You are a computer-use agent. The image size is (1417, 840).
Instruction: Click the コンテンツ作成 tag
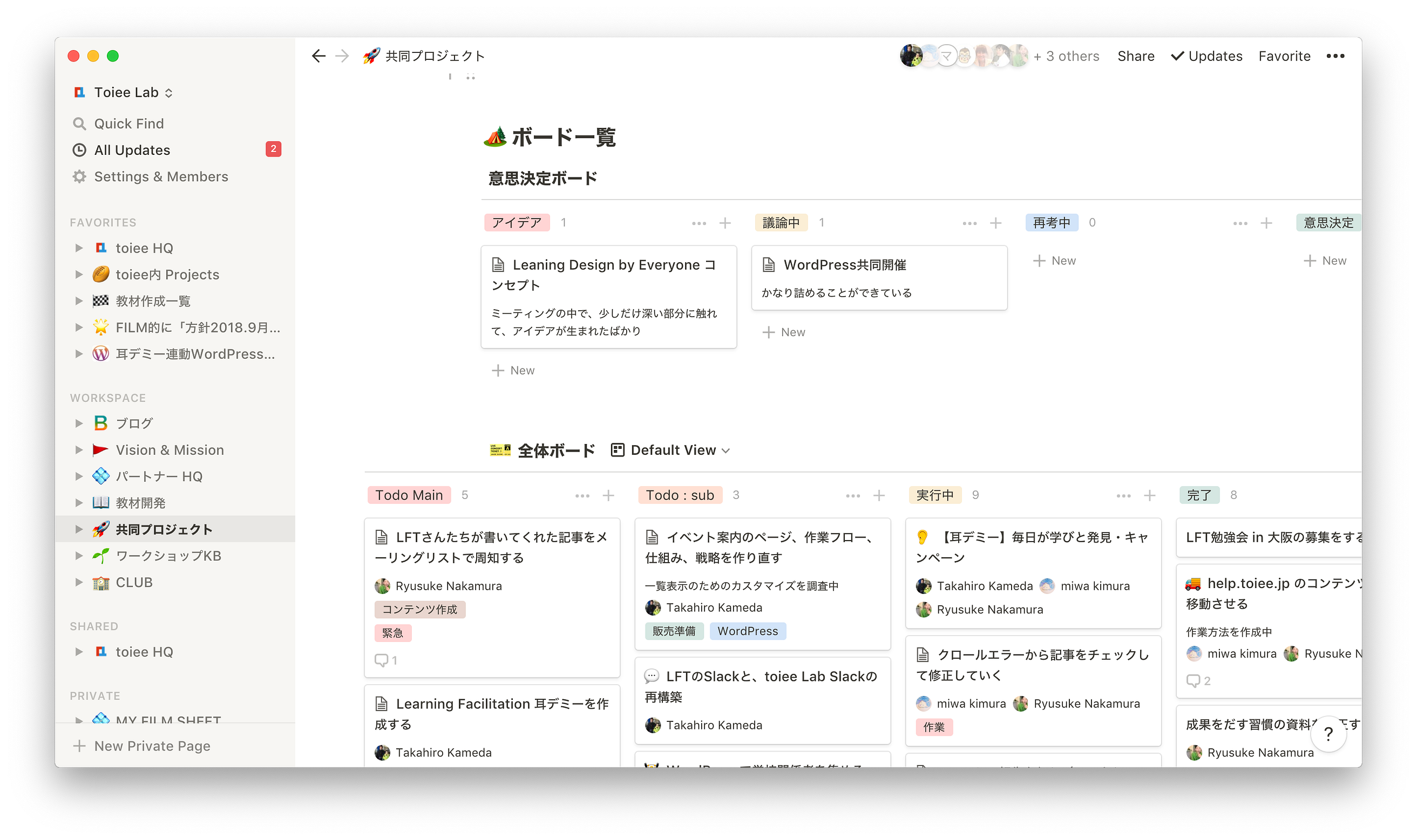419,609
